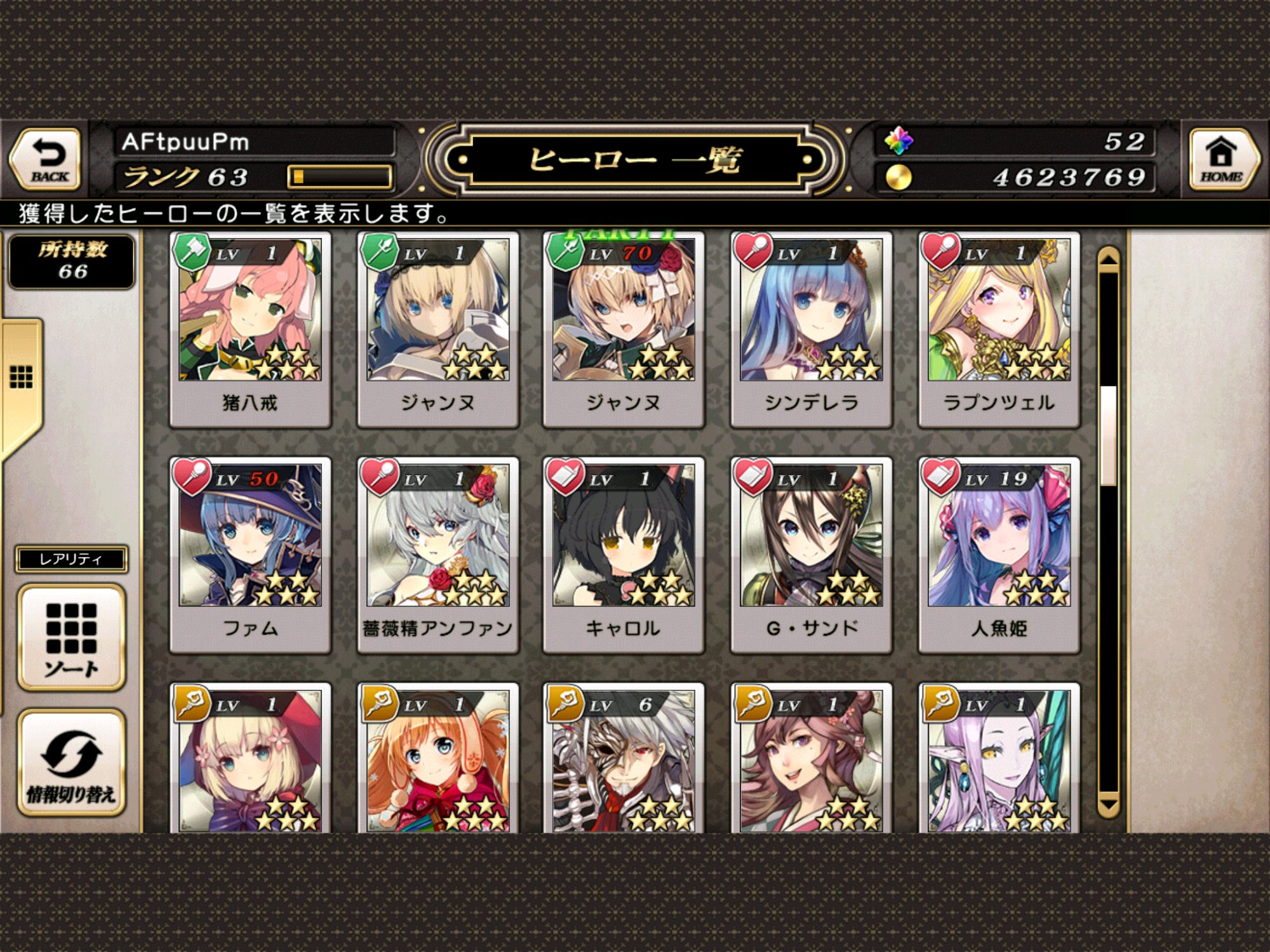
Task: Click the scrollbar down arrow
Action: point(1109,805)
